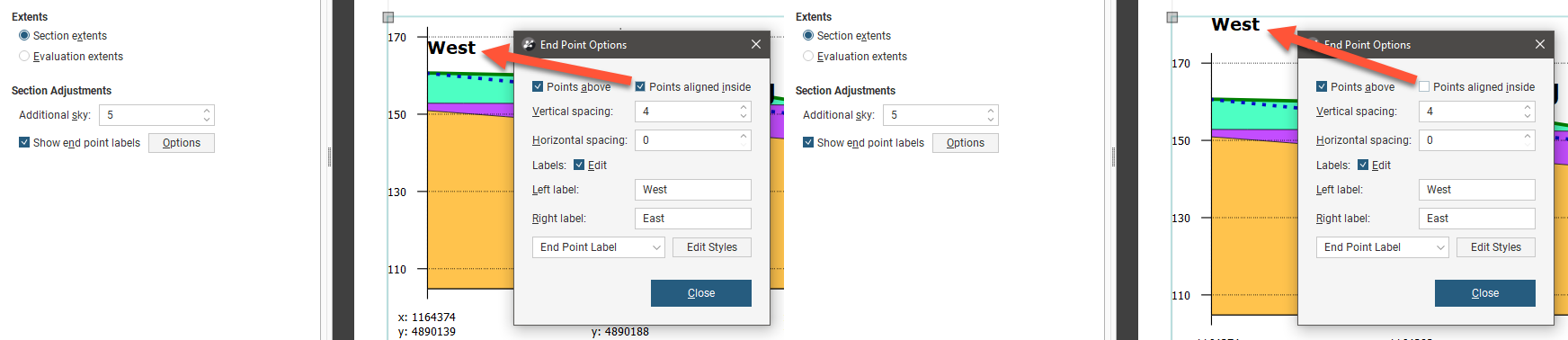Viewport: 1568px width, 340px height.
Task: Open End Point Label dropdown in left dialog
Action: tap(598, 247)
